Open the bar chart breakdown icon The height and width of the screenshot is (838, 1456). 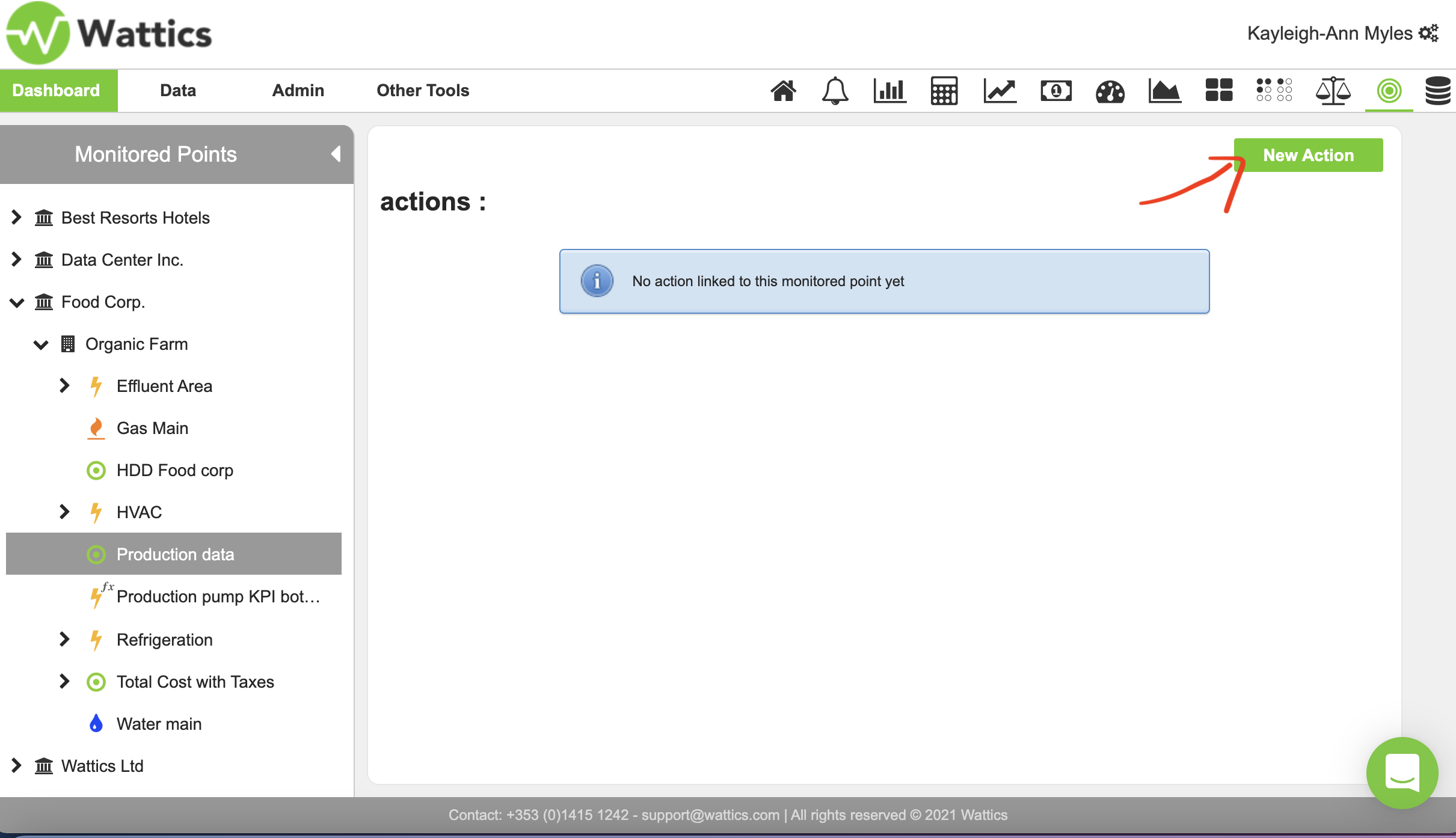pyautogui.click(x=889, y=91)
